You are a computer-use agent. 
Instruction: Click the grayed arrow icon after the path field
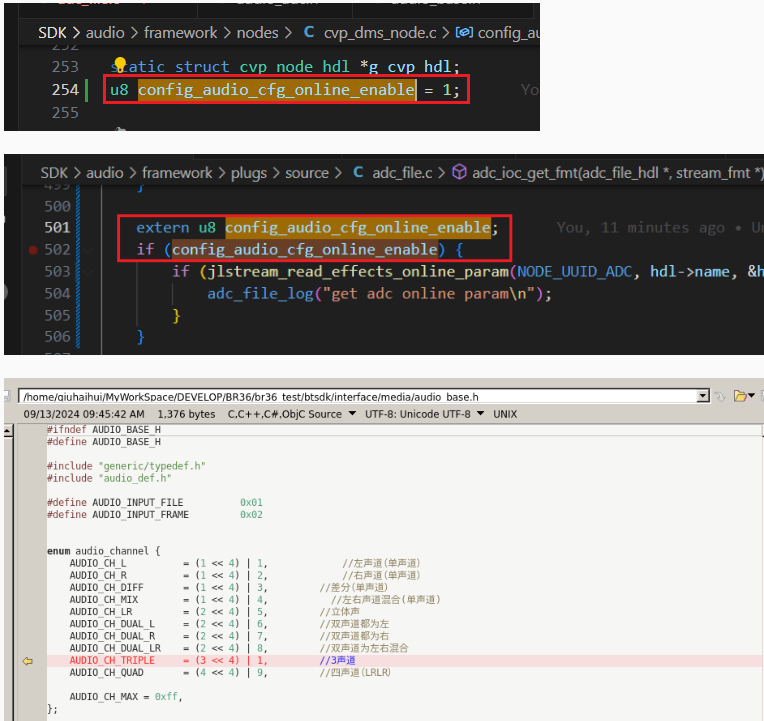(720, 396)
